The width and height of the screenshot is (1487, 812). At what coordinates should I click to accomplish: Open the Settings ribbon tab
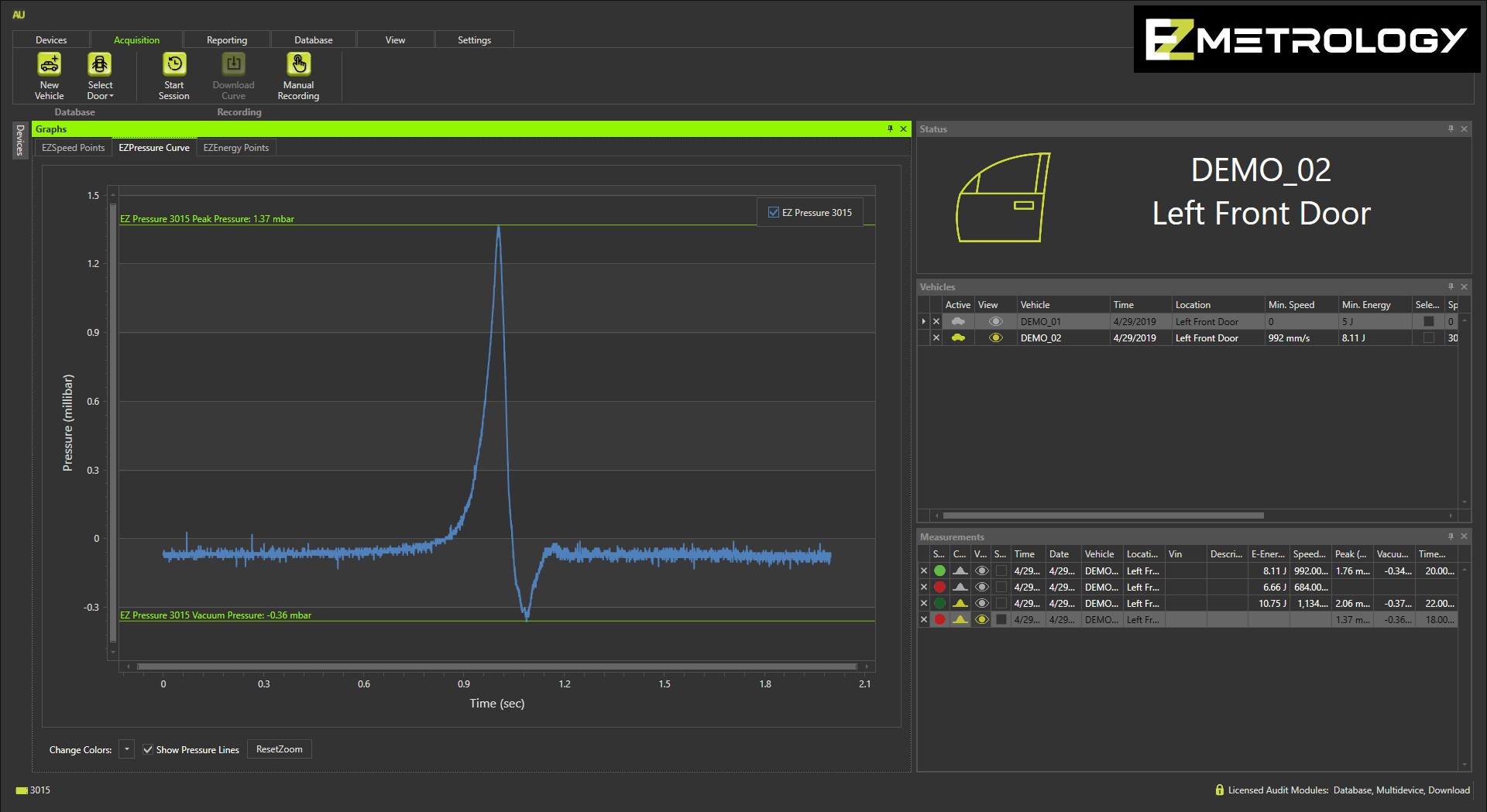474,39
